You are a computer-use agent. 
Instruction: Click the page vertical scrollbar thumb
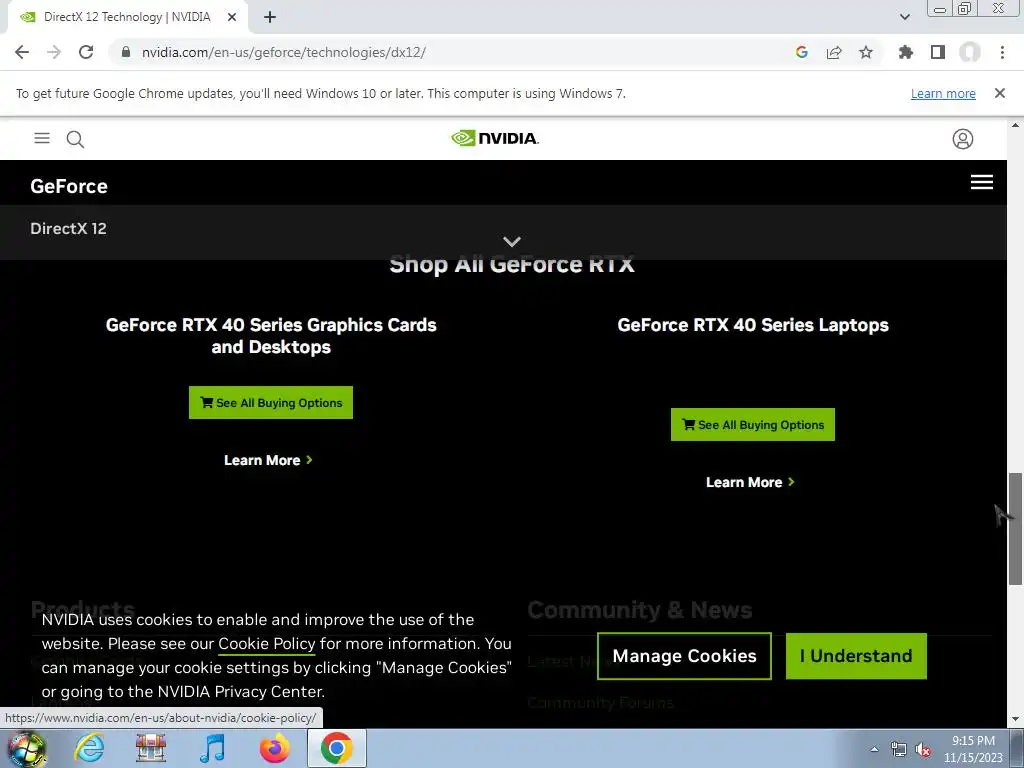click(1016, 528)
